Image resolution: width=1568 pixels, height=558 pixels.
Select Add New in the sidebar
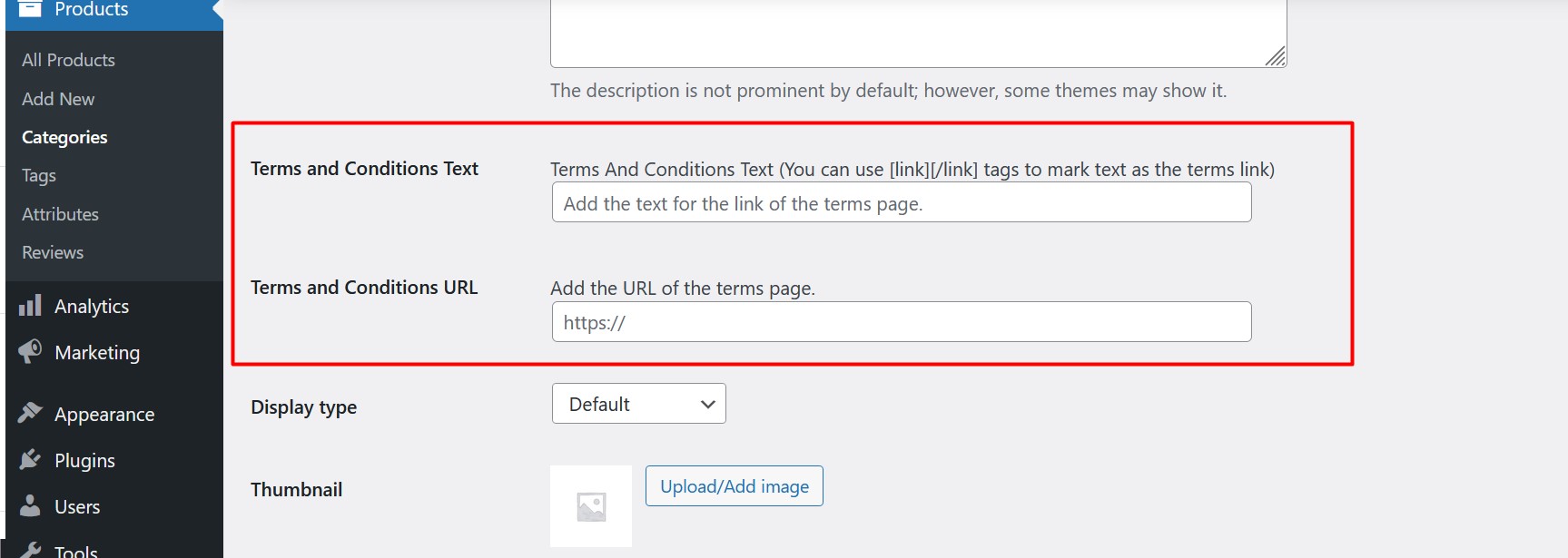(57, 99)
